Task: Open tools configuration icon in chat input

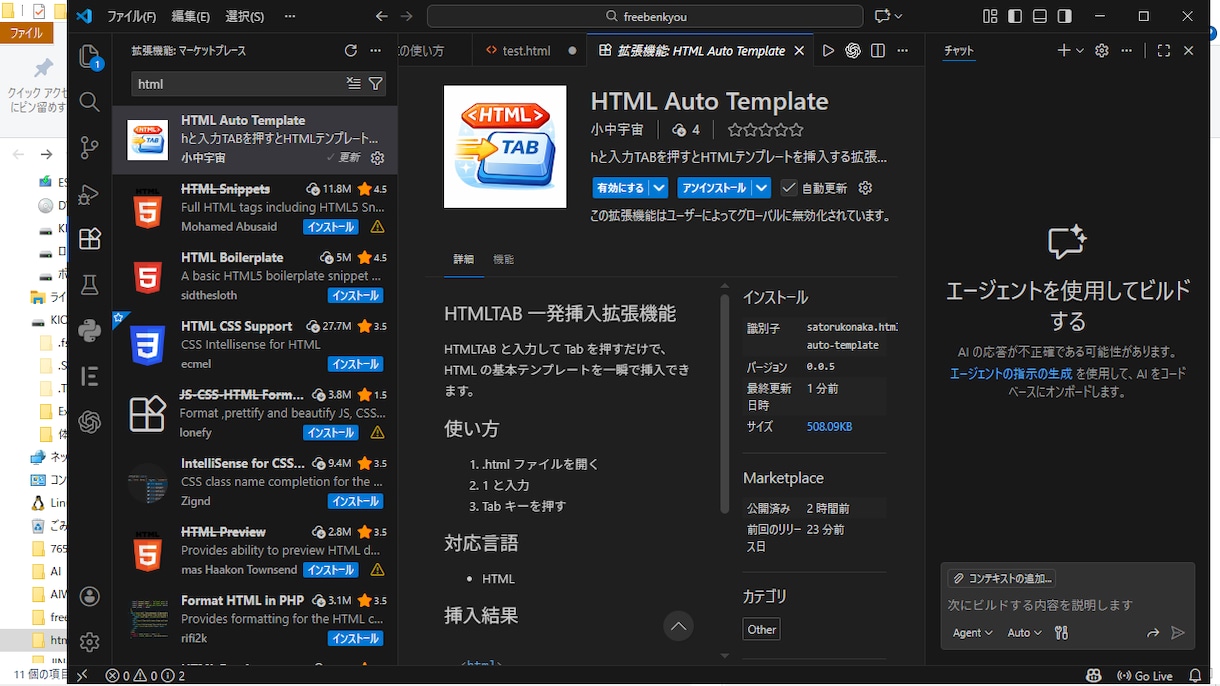Action: [1062, 633]
